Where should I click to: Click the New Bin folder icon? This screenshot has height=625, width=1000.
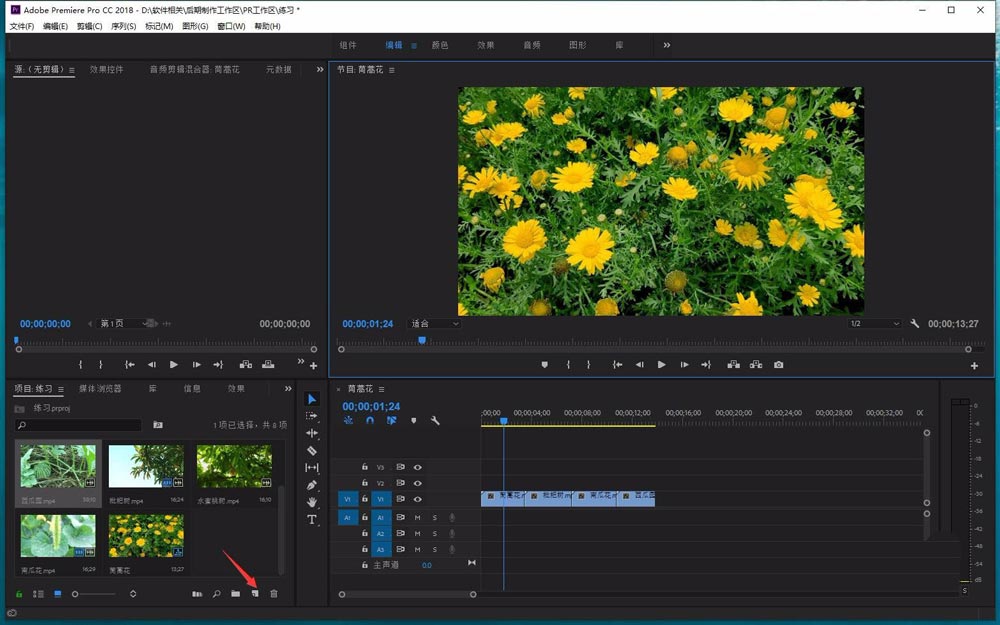pyautogui.click(x=235, y=594)
